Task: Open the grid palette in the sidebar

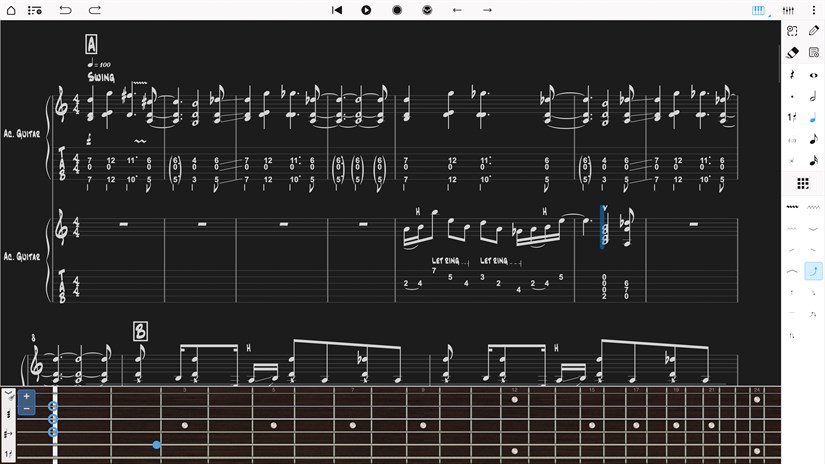Action: (802, 184)
